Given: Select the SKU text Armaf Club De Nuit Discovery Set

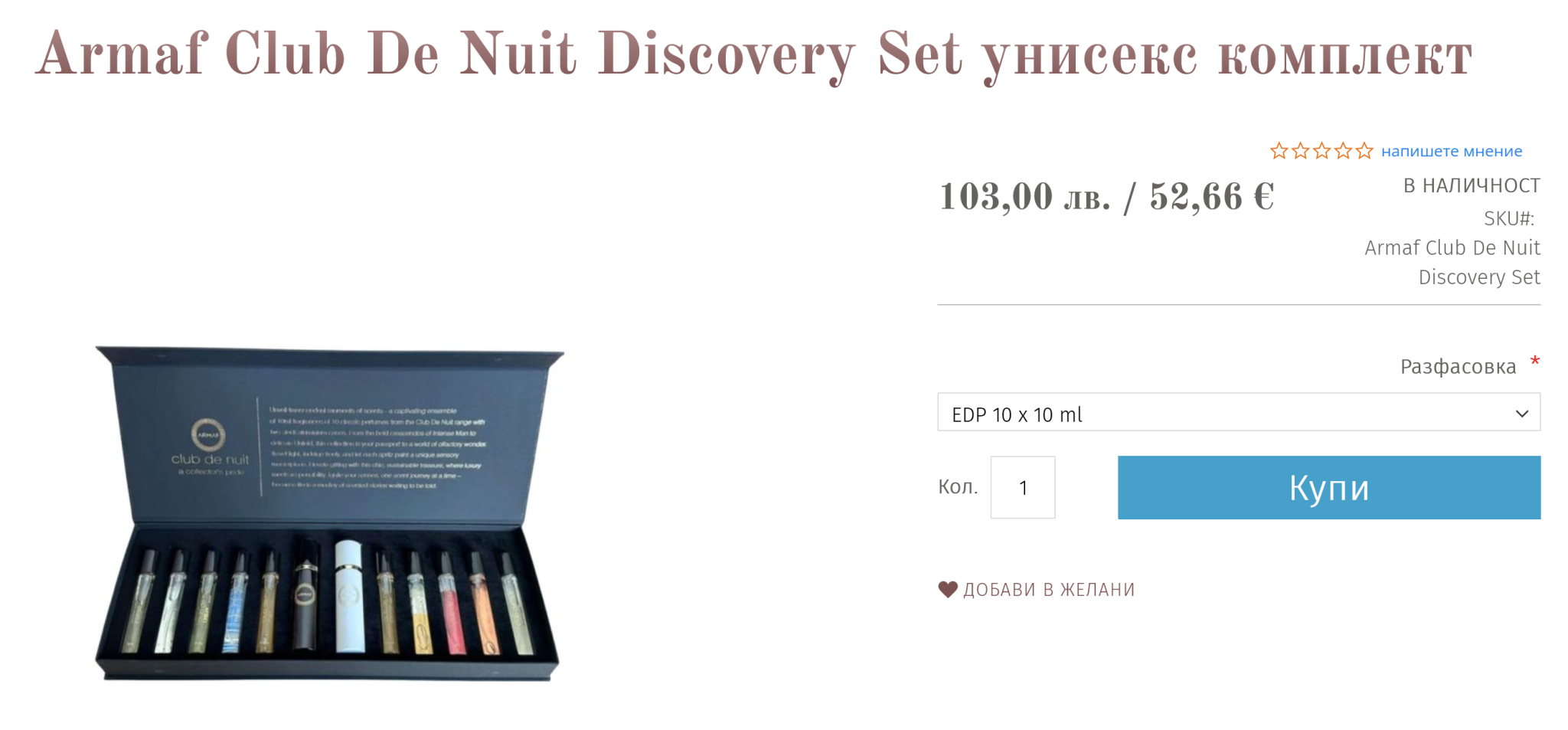Looking at the screenshot, I should coord(1452,262).
